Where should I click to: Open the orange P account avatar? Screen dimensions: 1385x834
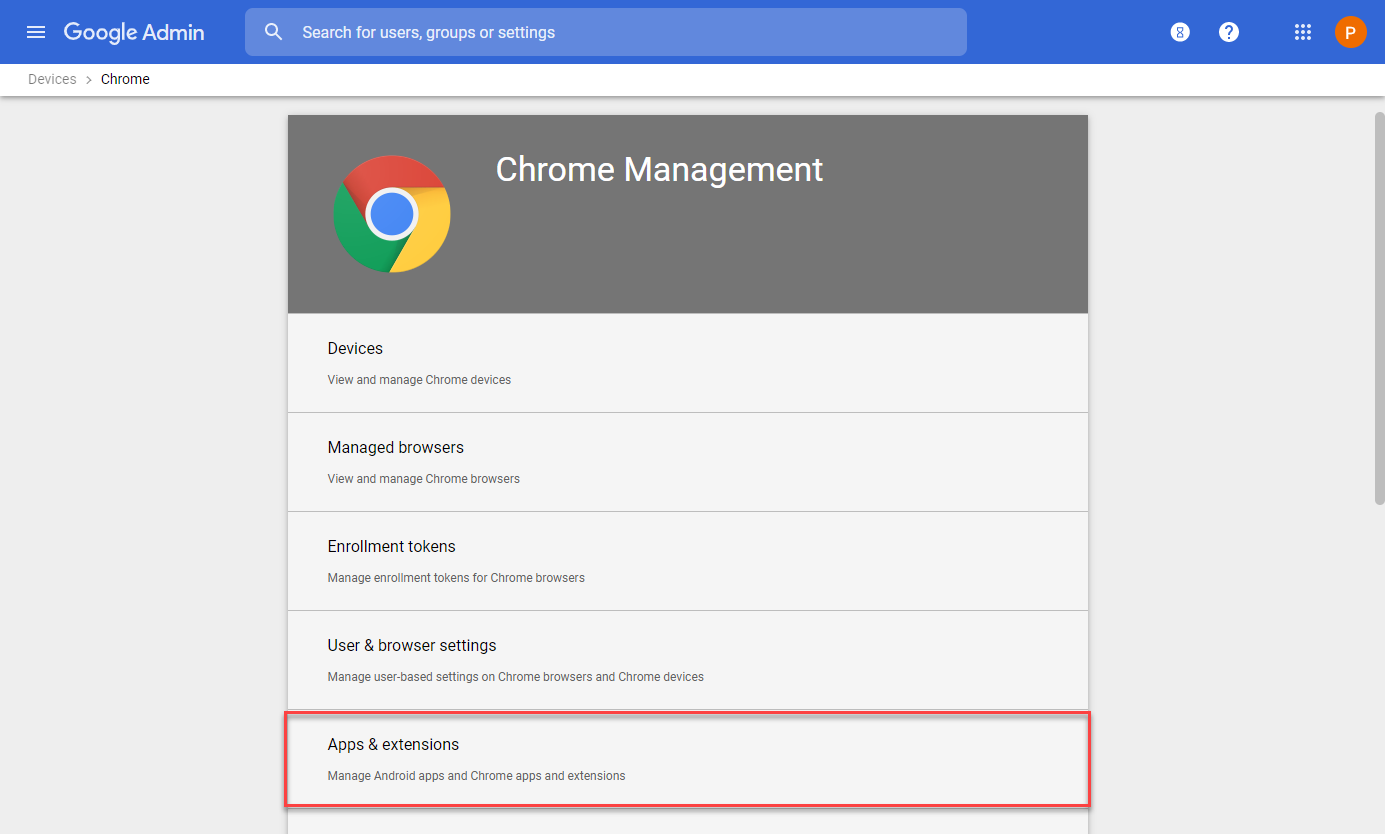(1350, 32)
